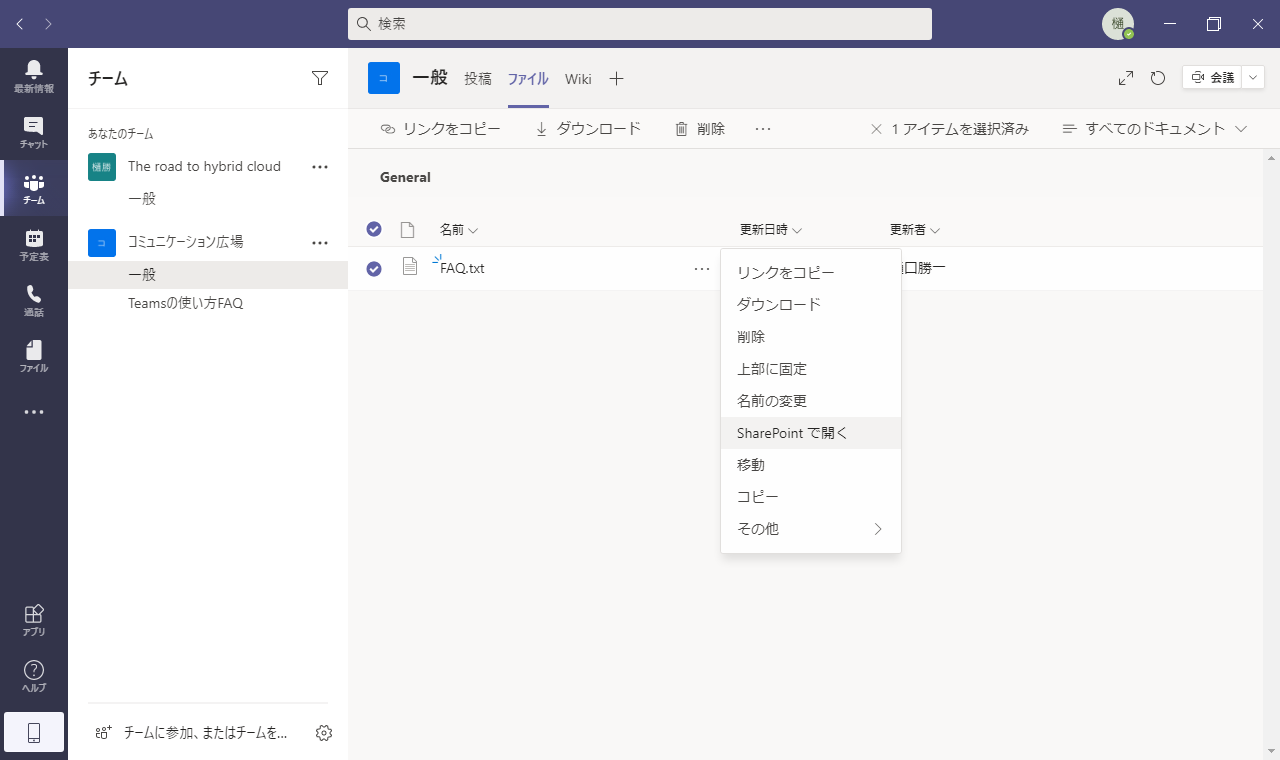The height and width of the screenshot is (760, 1280).
Task: Choose 削除 in the context menu
Action: pos(811,337)
